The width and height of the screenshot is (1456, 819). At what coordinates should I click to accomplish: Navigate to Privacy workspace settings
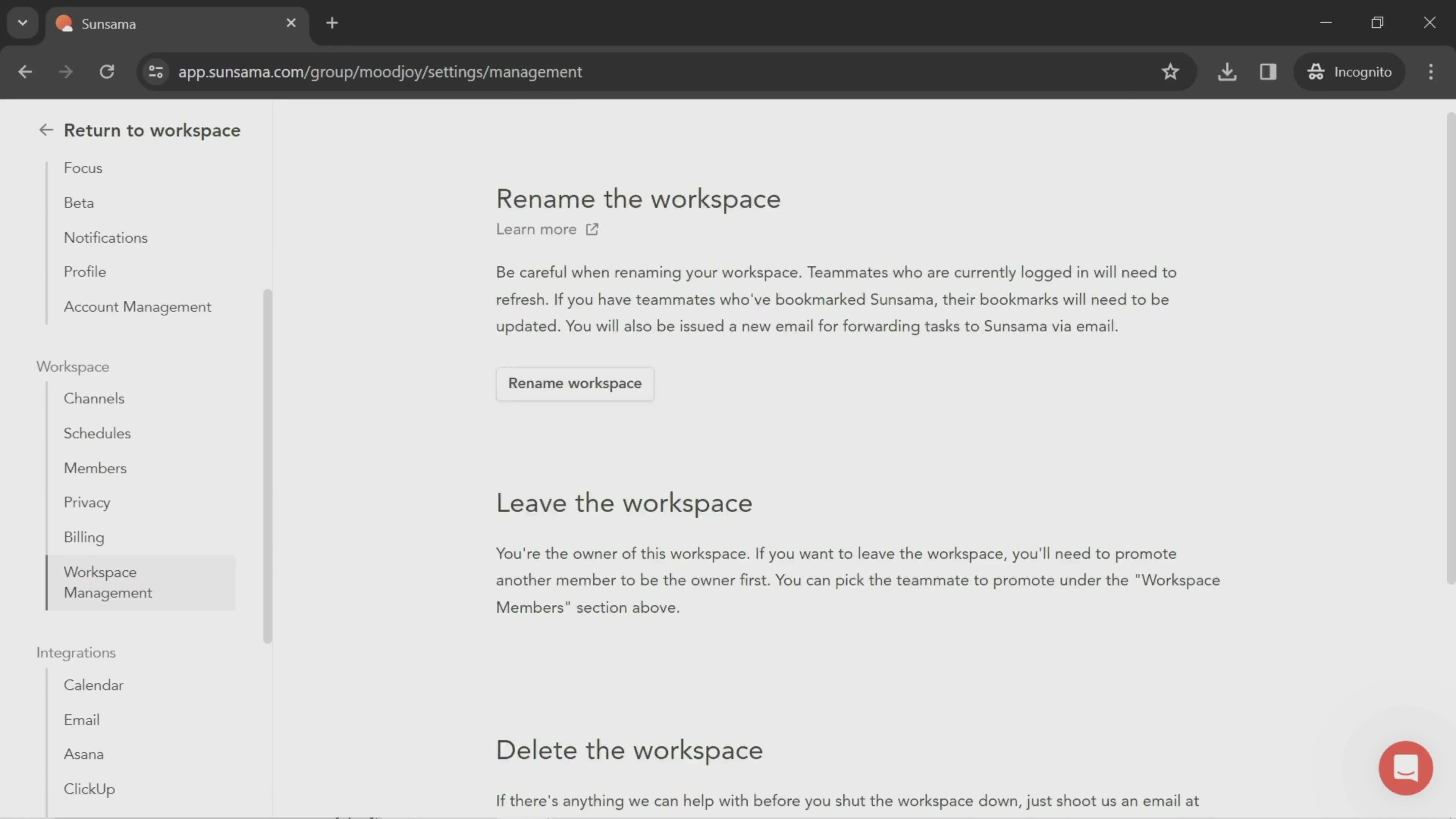(86, 502)
